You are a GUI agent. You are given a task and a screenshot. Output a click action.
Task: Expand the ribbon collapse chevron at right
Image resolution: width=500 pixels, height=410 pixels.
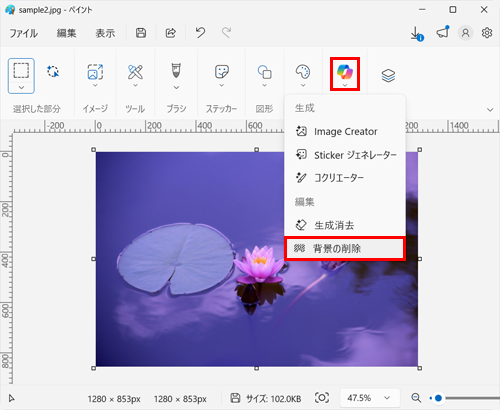point(490,109)
